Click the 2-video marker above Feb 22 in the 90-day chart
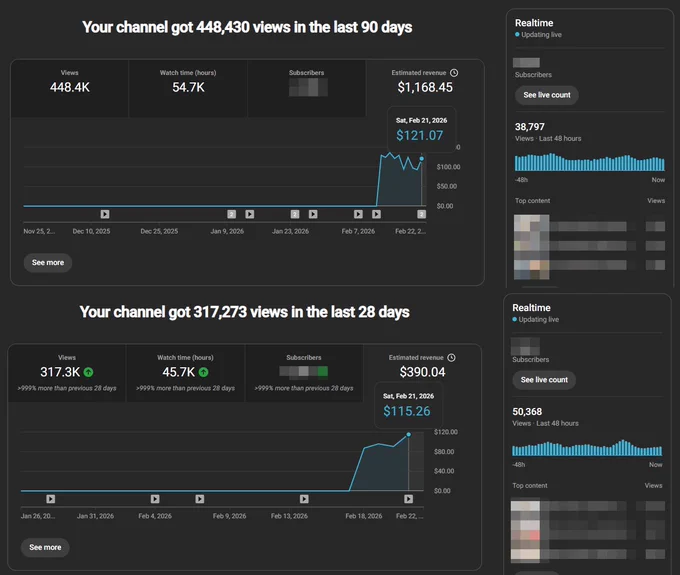Screen dimensions: 680x575 pyautogui.click(x=422, y=214)
